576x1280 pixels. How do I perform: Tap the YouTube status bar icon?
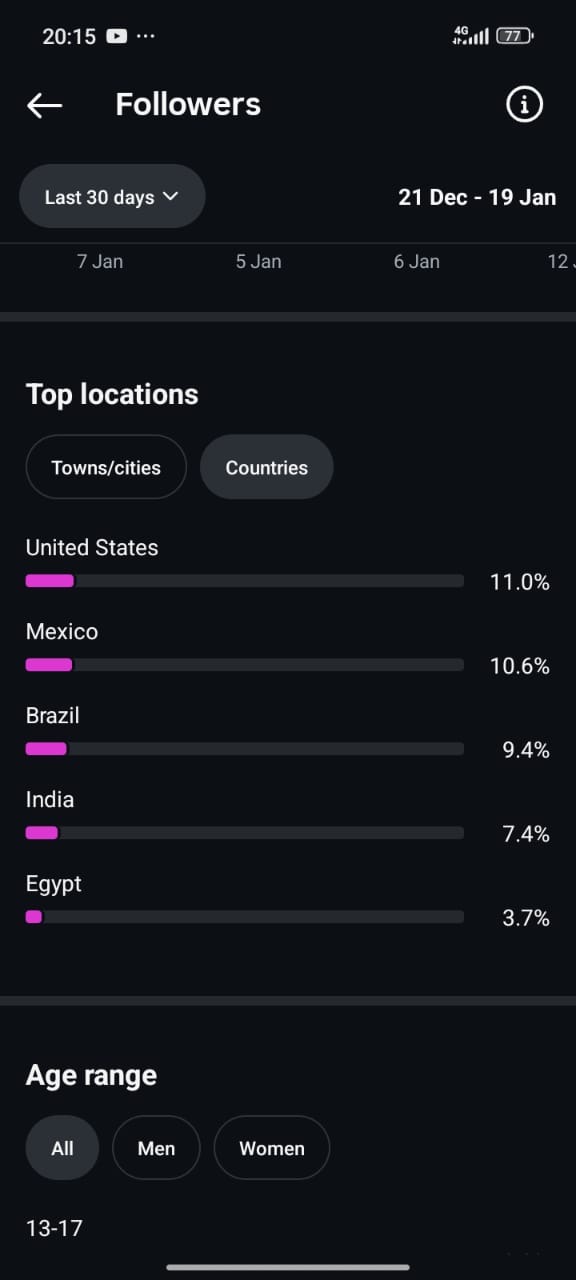(x=117, y=36)
